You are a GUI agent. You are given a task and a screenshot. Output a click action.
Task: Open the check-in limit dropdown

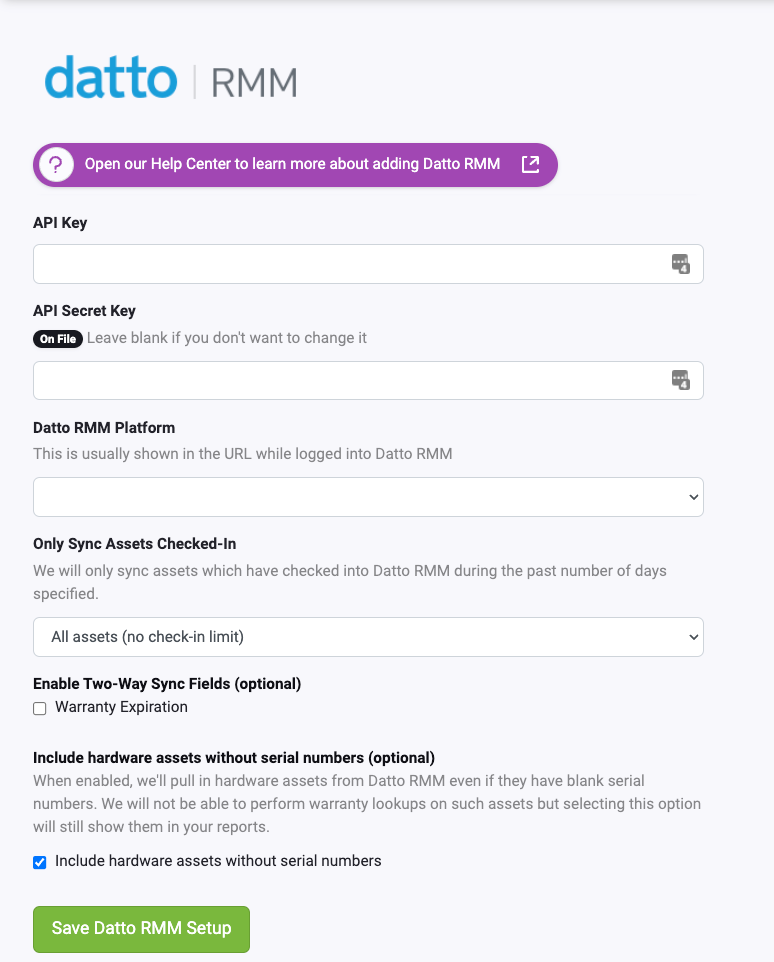367,636
